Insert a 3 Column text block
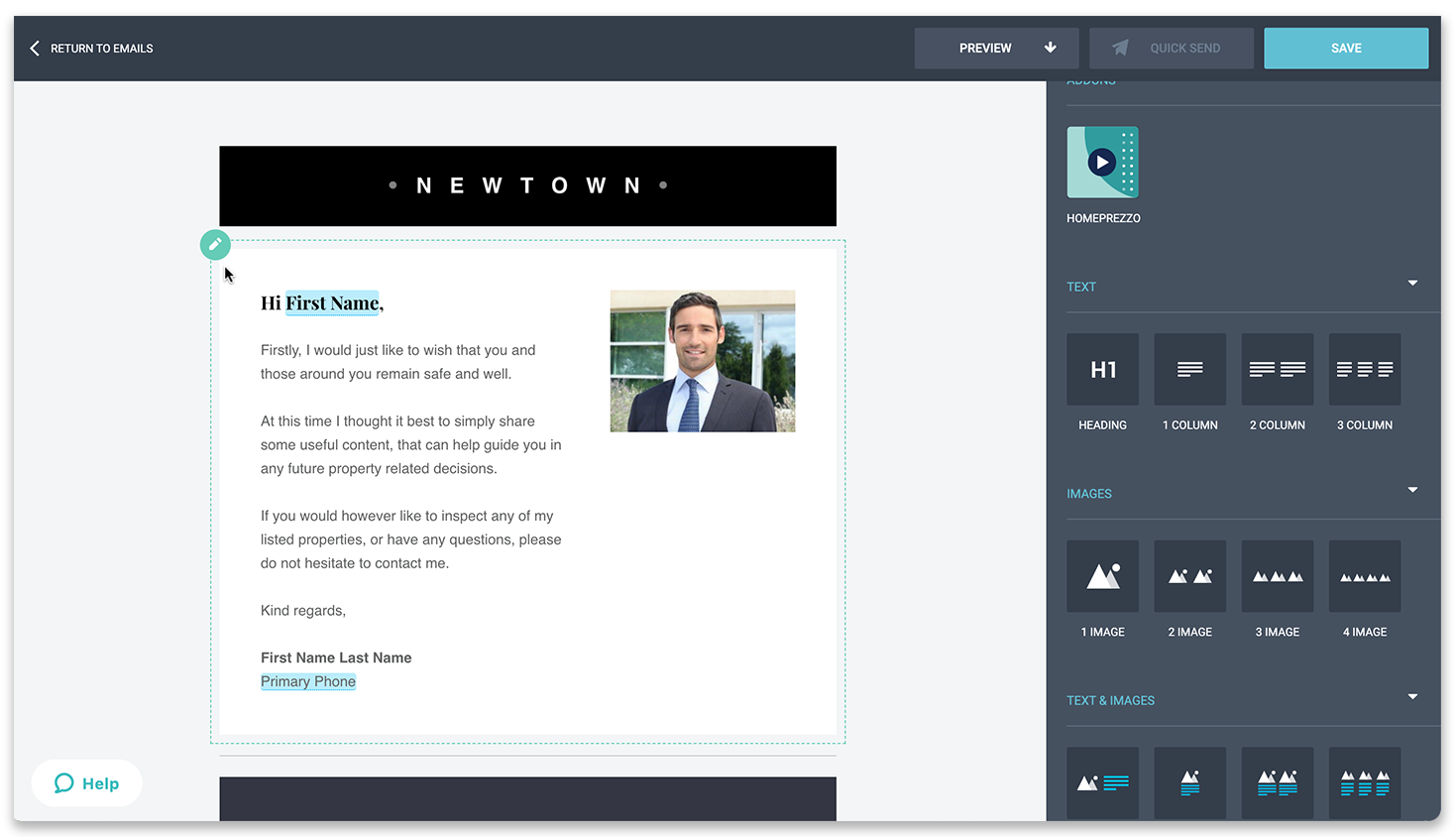The image size is (1456, 837). 1364,369
